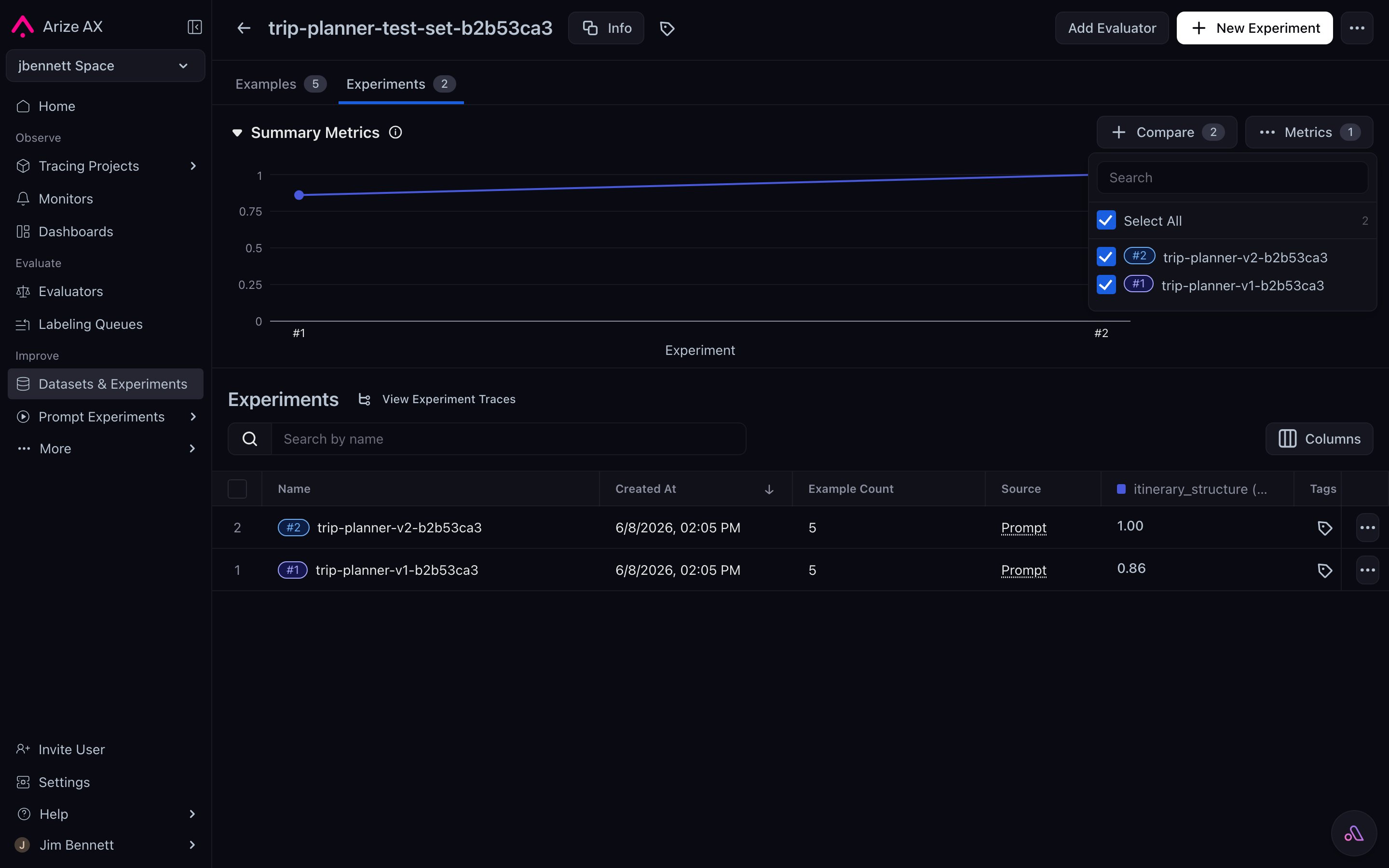Open the top-right more options menu

1357,28
